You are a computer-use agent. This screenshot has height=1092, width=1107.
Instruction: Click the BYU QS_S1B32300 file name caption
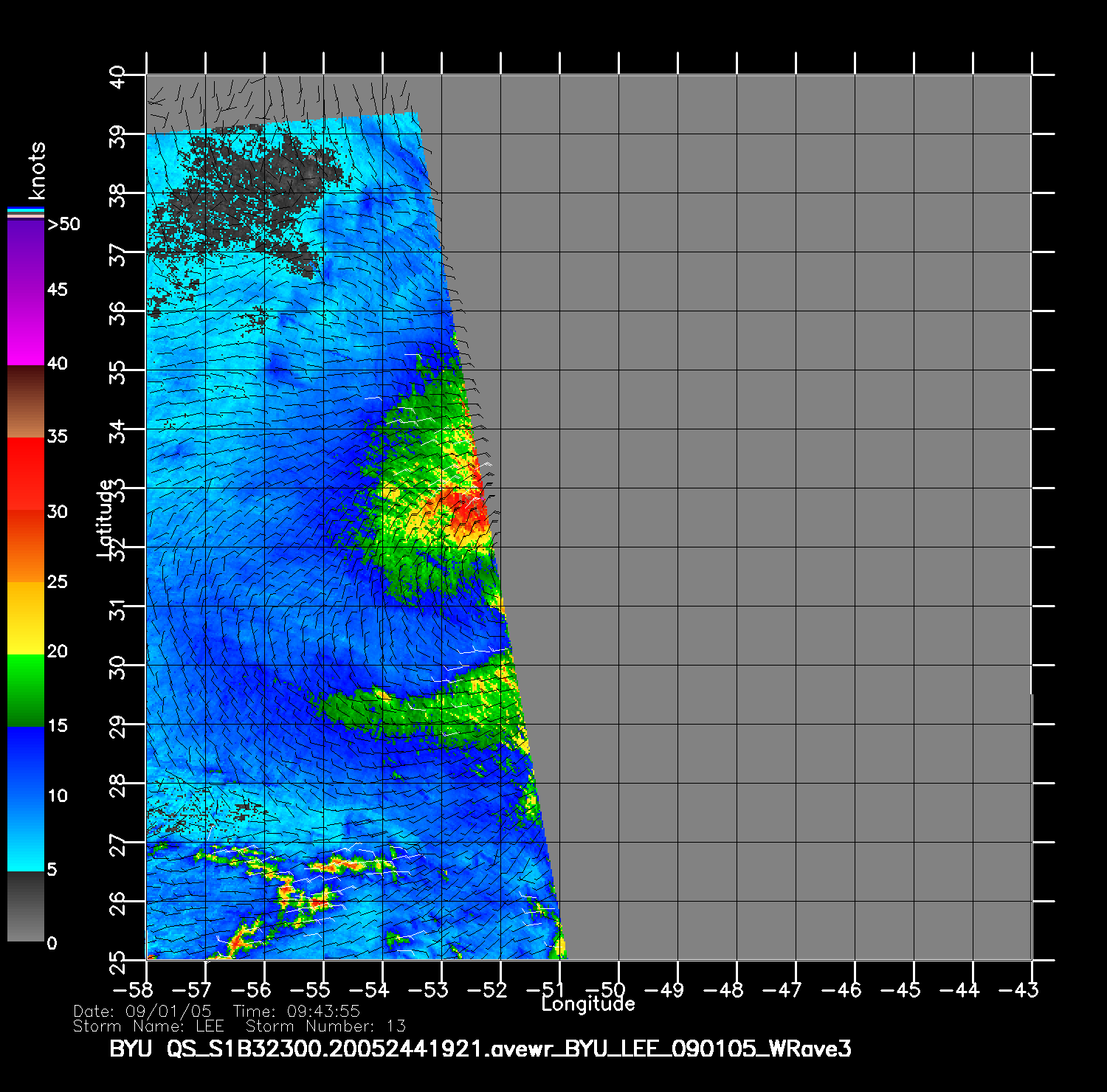(480, 1048)
